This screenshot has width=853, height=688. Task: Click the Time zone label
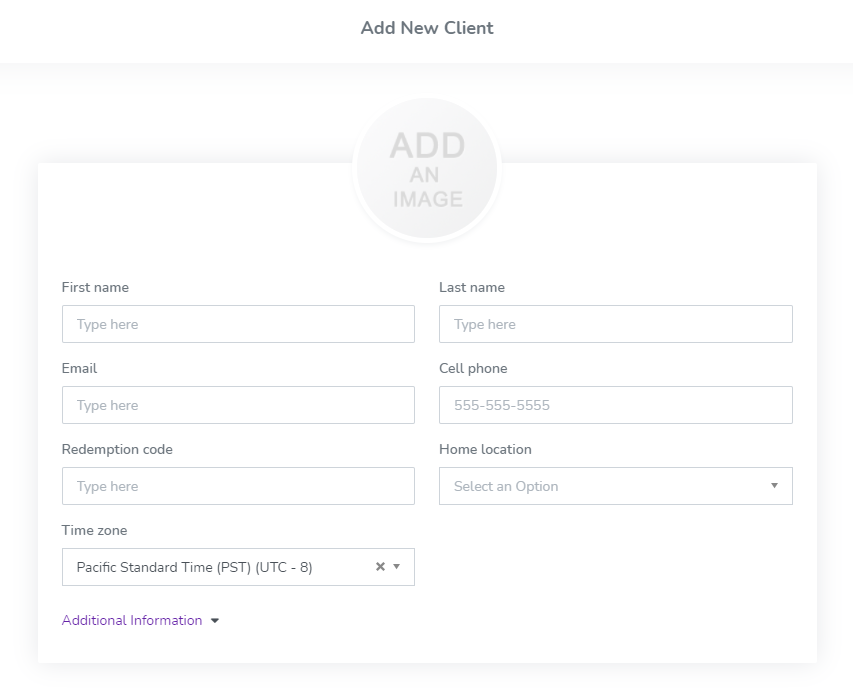pyautogui.click(x=94, y=530)
